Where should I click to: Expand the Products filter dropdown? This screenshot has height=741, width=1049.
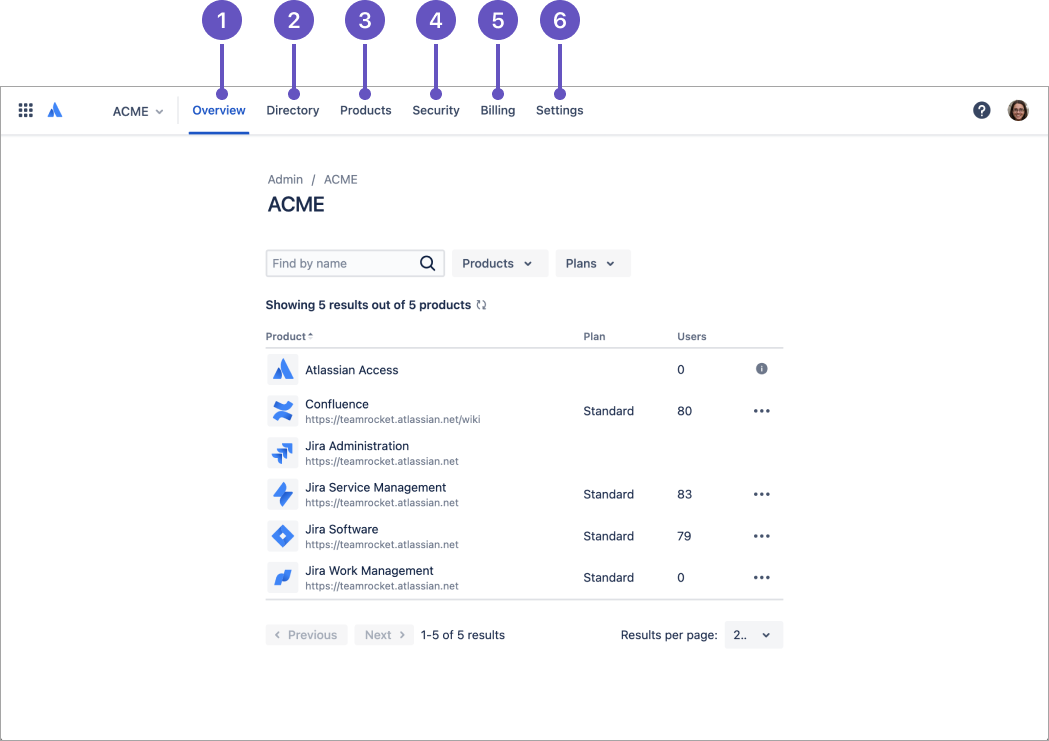[500, 263]
